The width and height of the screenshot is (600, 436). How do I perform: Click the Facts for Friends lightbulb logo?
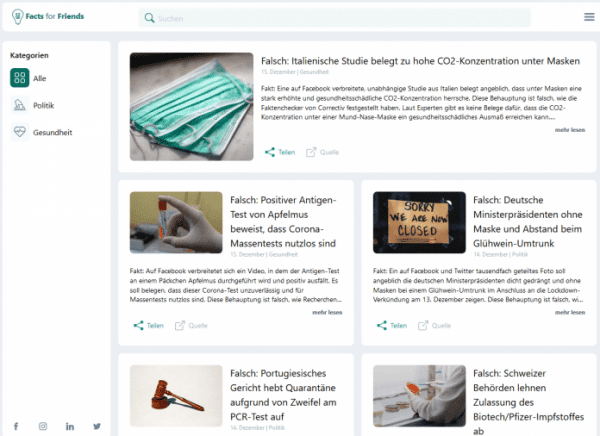coord(18,16)
